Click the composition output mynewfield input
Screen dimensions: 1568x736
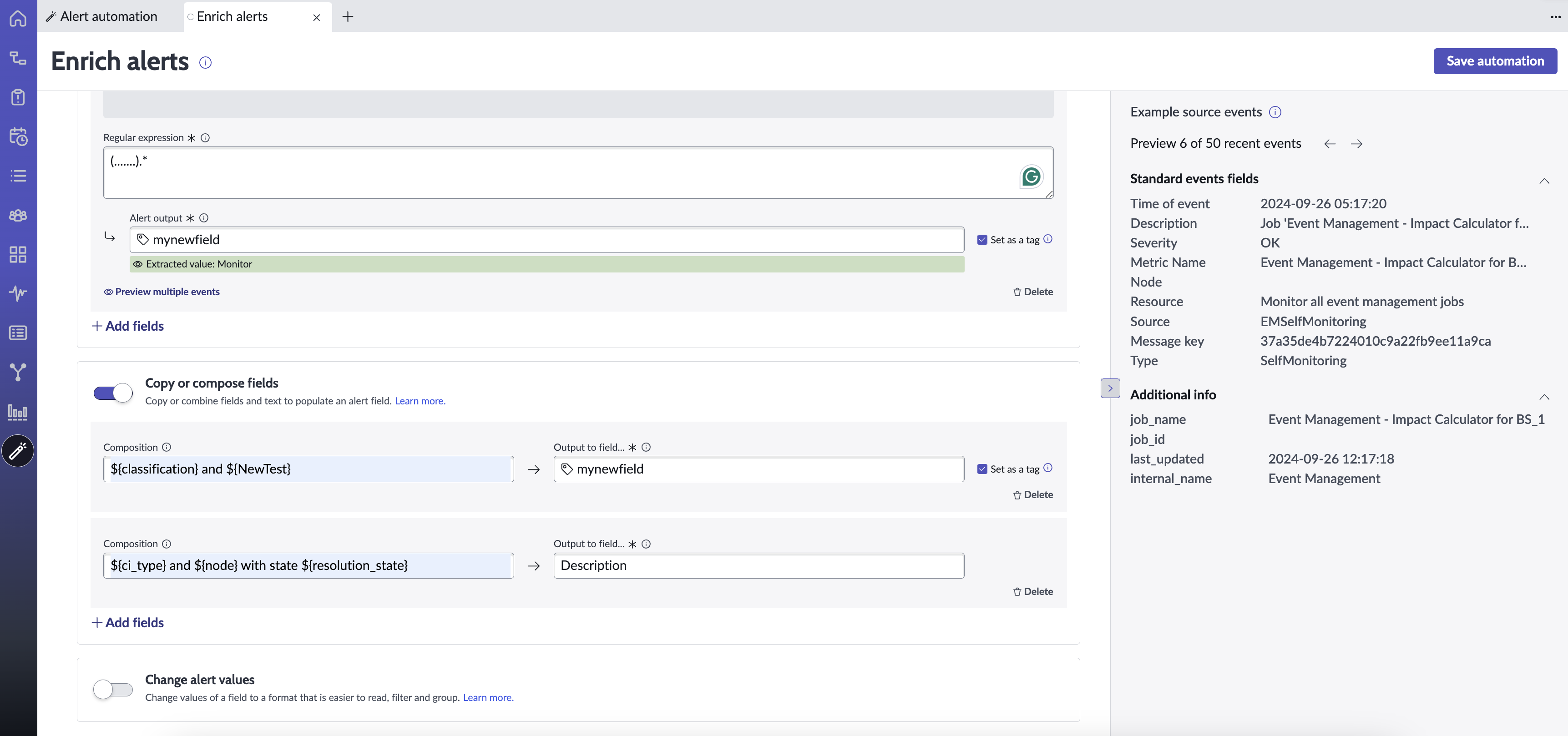[759, 469]
